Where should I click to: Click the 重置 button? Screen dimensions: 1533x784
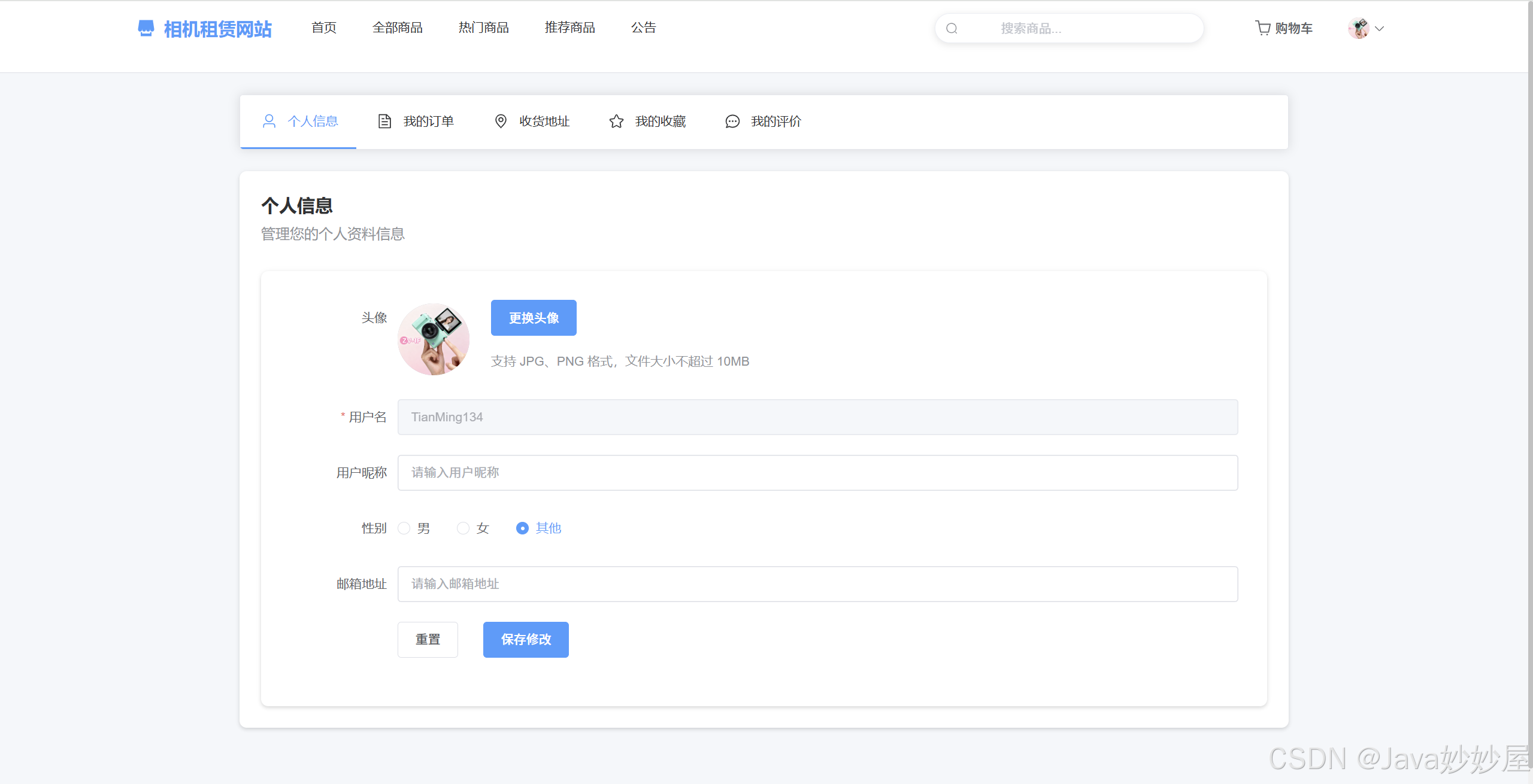[x=428, y=640]
